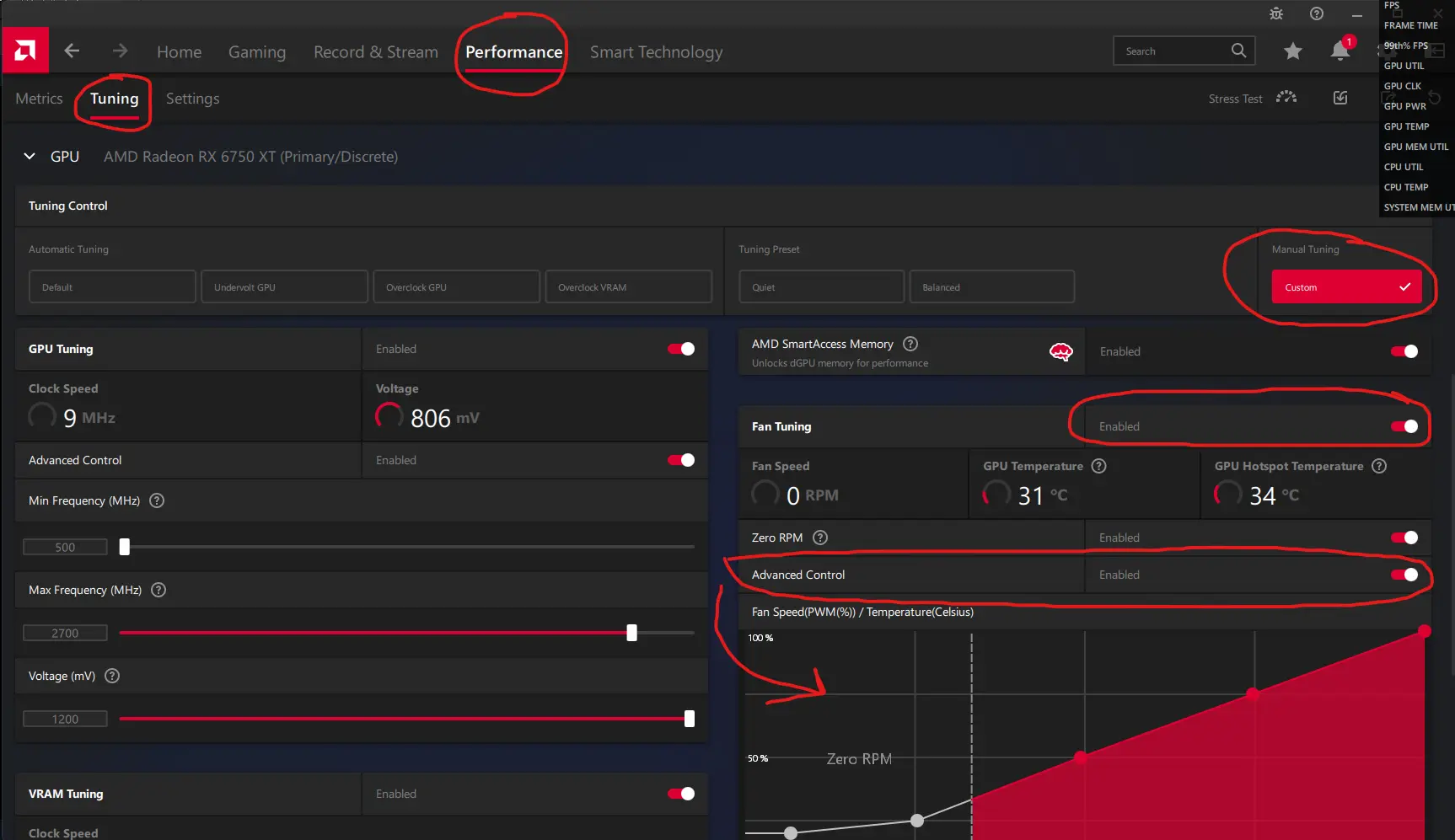Click the Voltage slider handle
Screen dimensions: 1455x840
coord(690,719)
